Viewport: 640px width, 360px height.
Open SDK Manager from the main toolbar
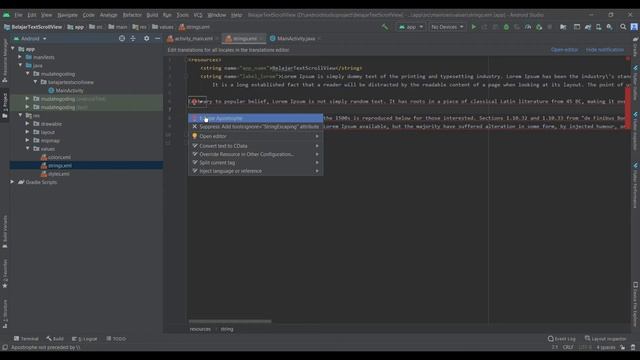pos(609,27)
